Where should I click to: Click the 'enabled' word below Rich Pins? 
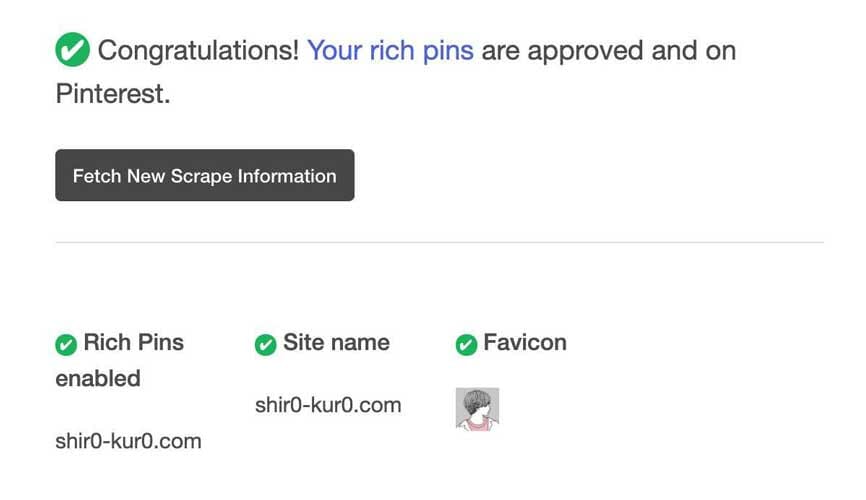point(98,379)
